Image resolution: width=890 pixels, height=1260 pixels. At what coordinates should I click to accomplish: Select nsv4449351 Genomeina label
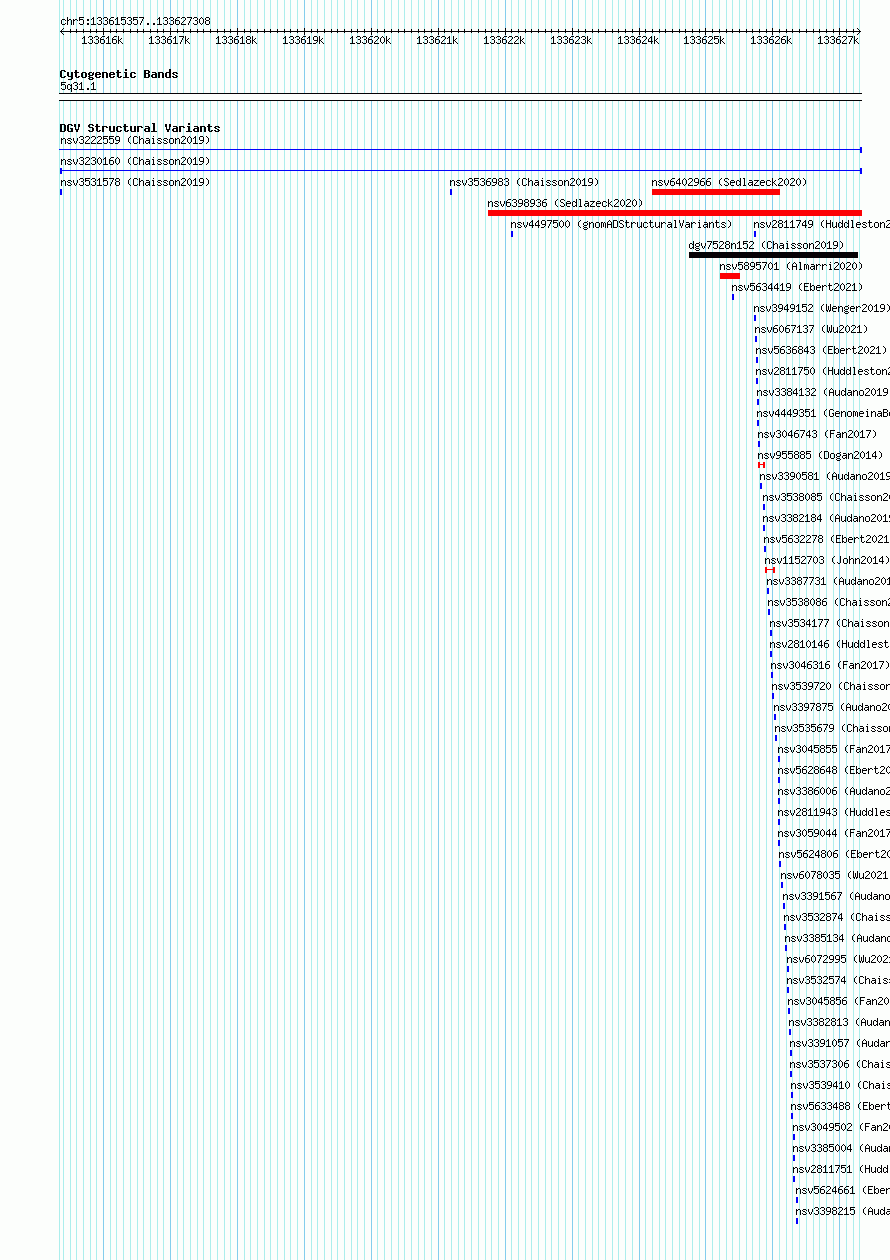[823, 413]
